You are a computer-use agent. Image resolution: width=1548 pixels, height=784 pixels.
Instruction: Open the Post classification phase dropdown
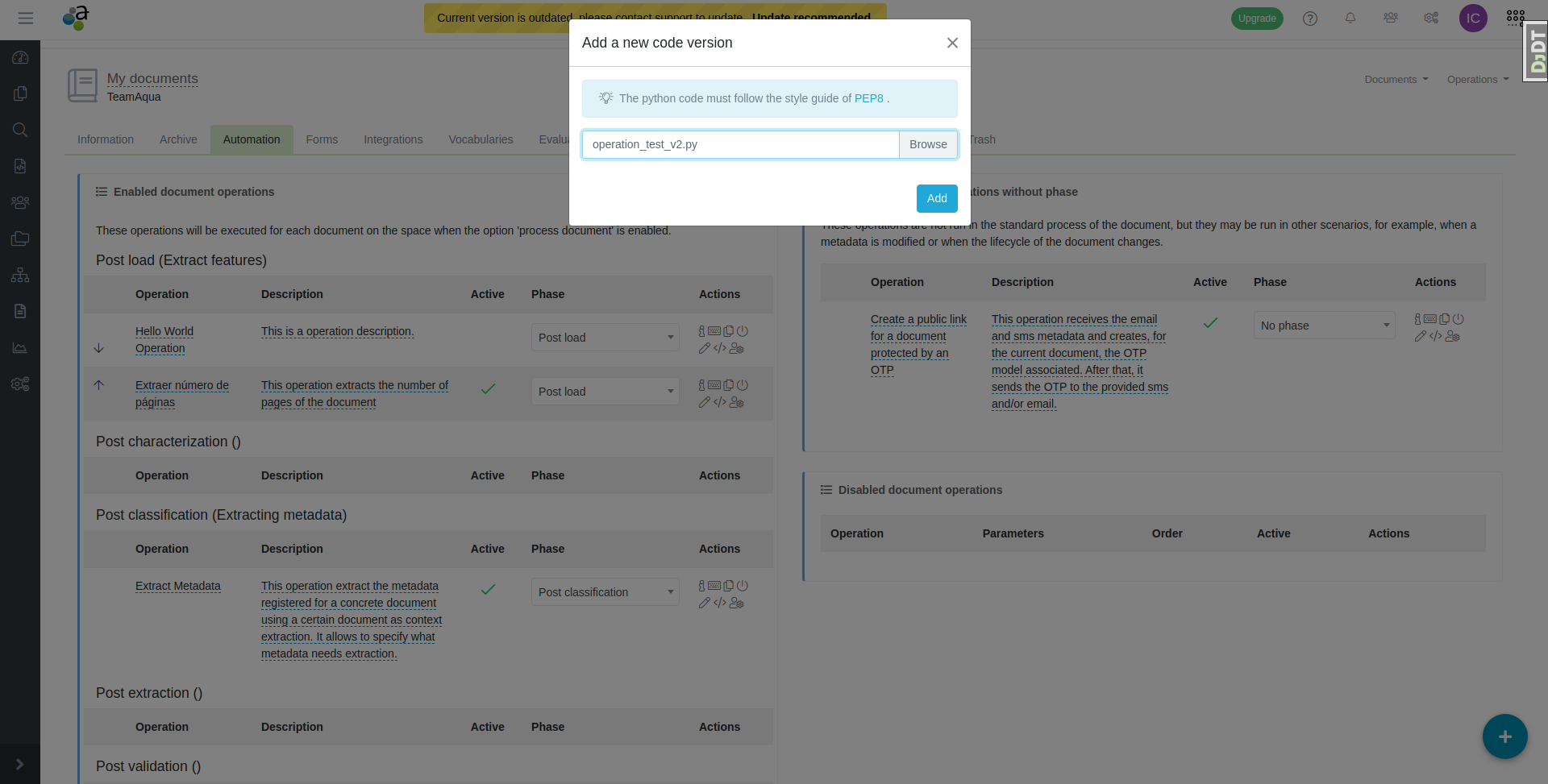[x=605, y=592]
